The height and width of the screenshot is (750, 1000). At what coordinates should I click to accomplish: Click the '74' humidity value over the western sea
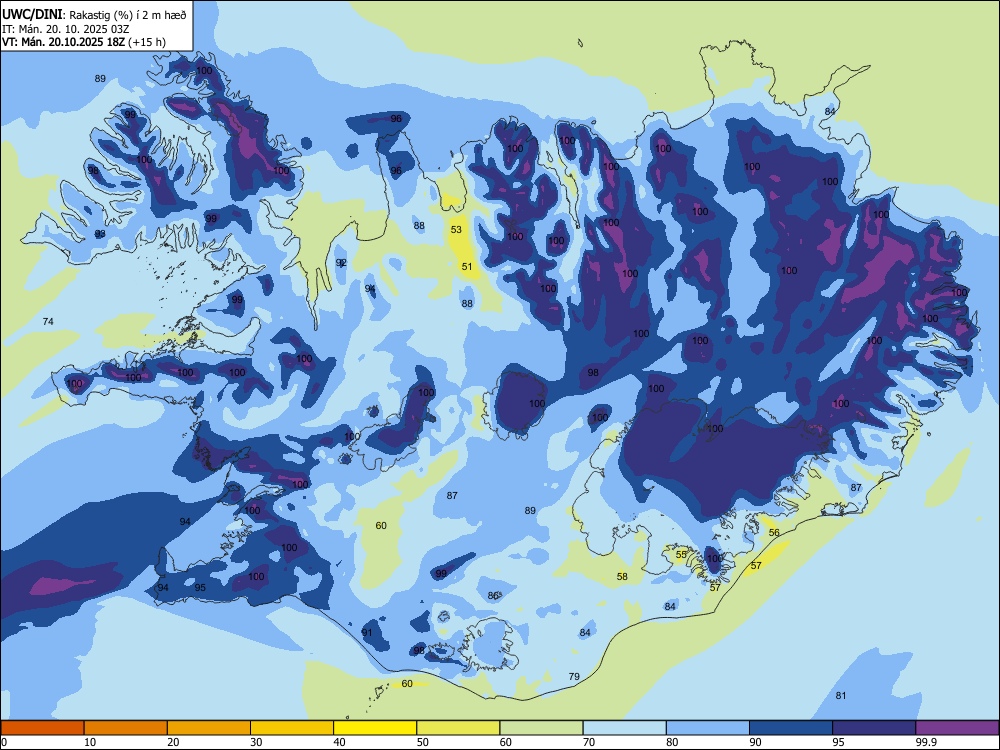tap(48, 321)
